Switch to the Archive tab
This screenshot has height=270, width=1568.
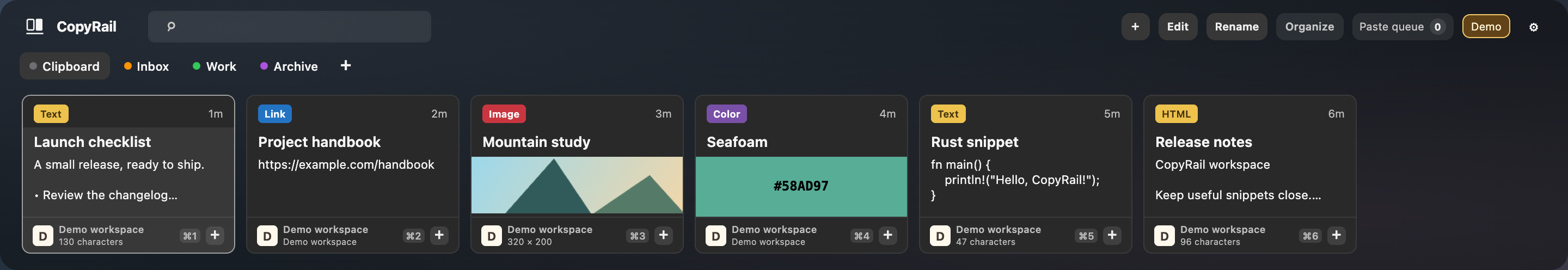[289, 66]
